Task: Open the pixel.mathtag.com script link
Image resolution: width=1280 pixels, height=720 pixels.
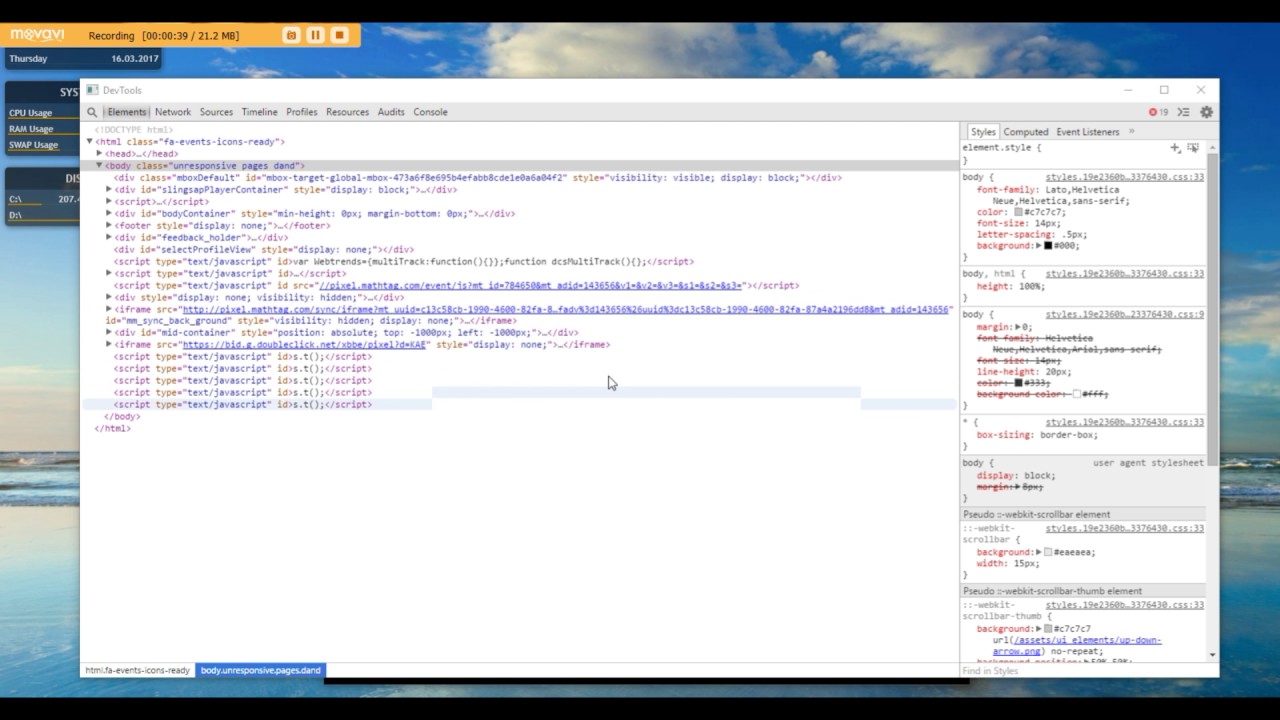Action: pyautogui.click(x=530, y=285)
